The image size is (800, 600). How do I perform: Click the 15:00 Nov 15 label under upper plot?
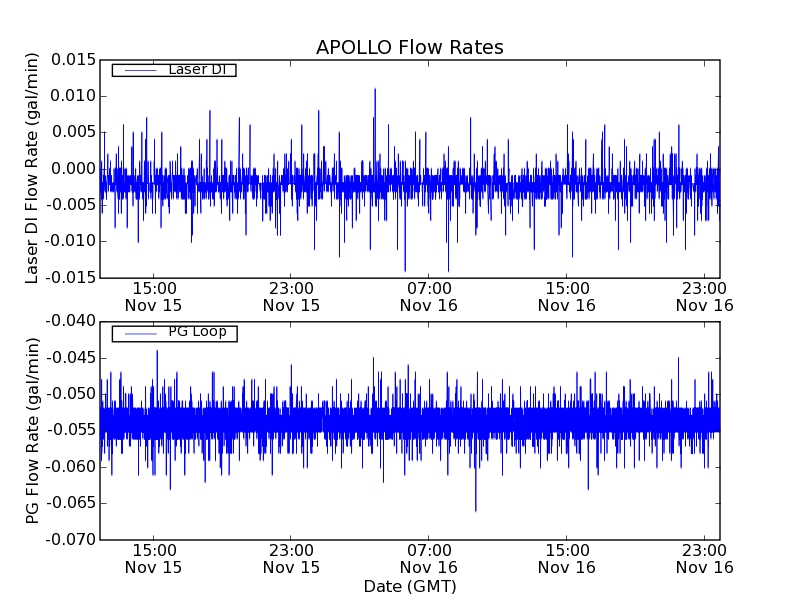pos(153,296)
